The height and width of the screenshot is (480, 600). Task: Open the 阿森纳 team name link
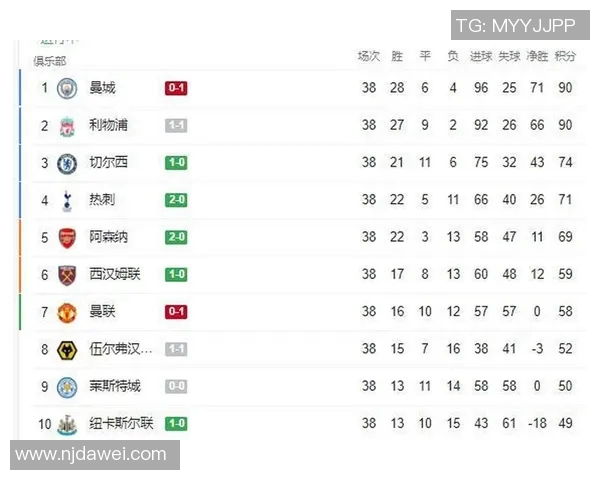[x=108, y=237]
